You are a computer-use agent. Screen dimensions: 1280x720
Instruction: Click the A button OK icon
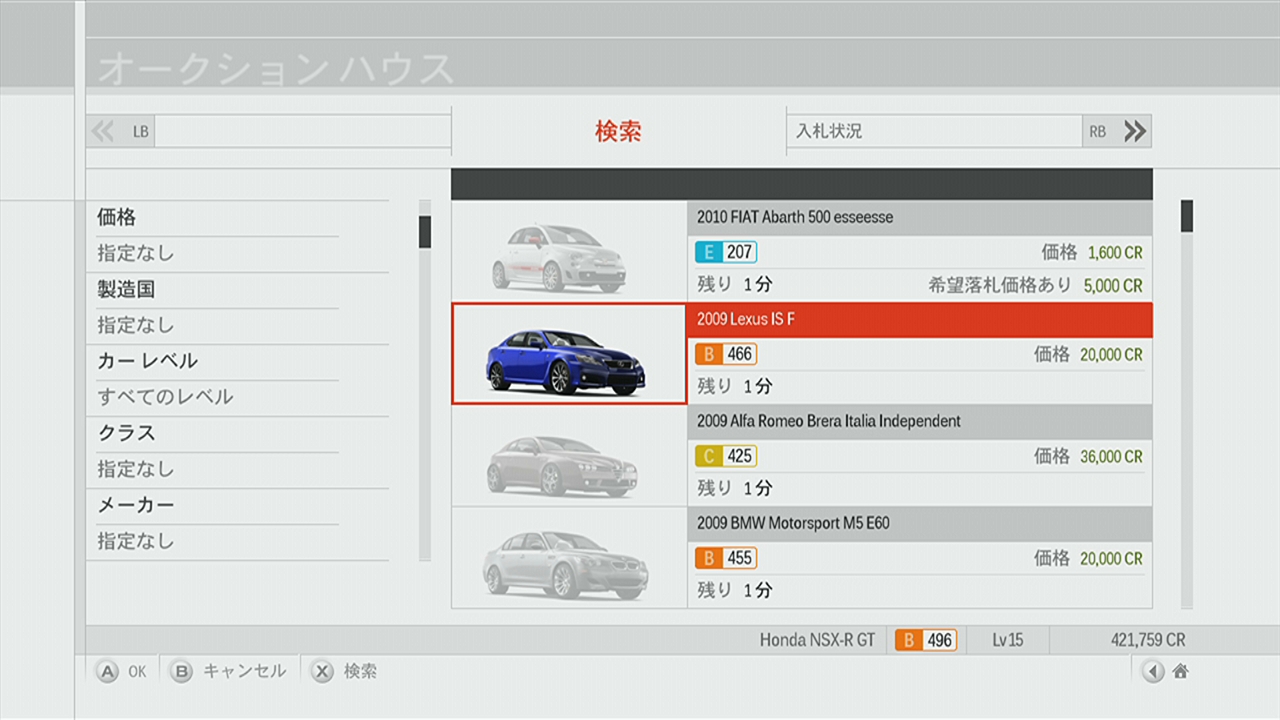(x=107, y=672)
